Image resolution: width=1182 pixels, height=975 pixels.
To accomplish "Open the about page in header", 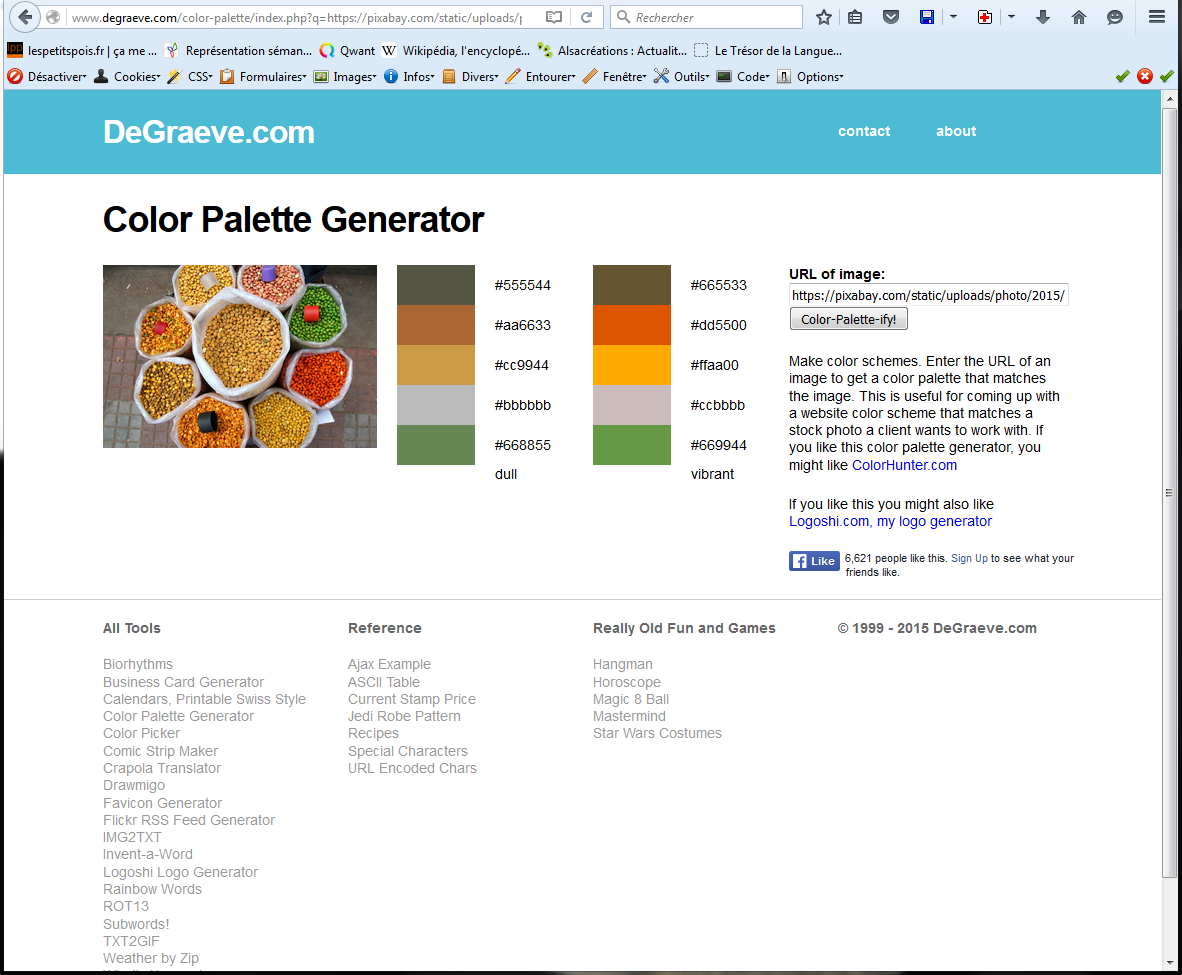I will [956, 131].
